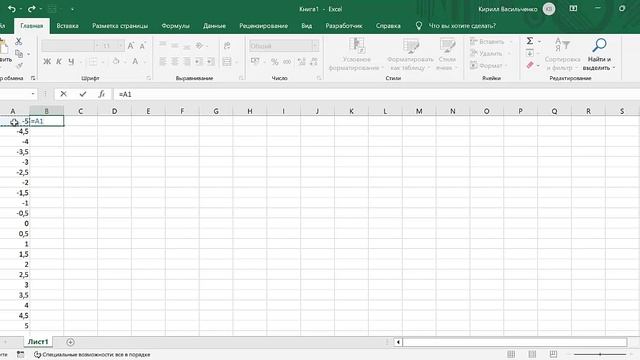The image size is (640, 360).
Task: Click the user account avatar
Action: [549, 9]
